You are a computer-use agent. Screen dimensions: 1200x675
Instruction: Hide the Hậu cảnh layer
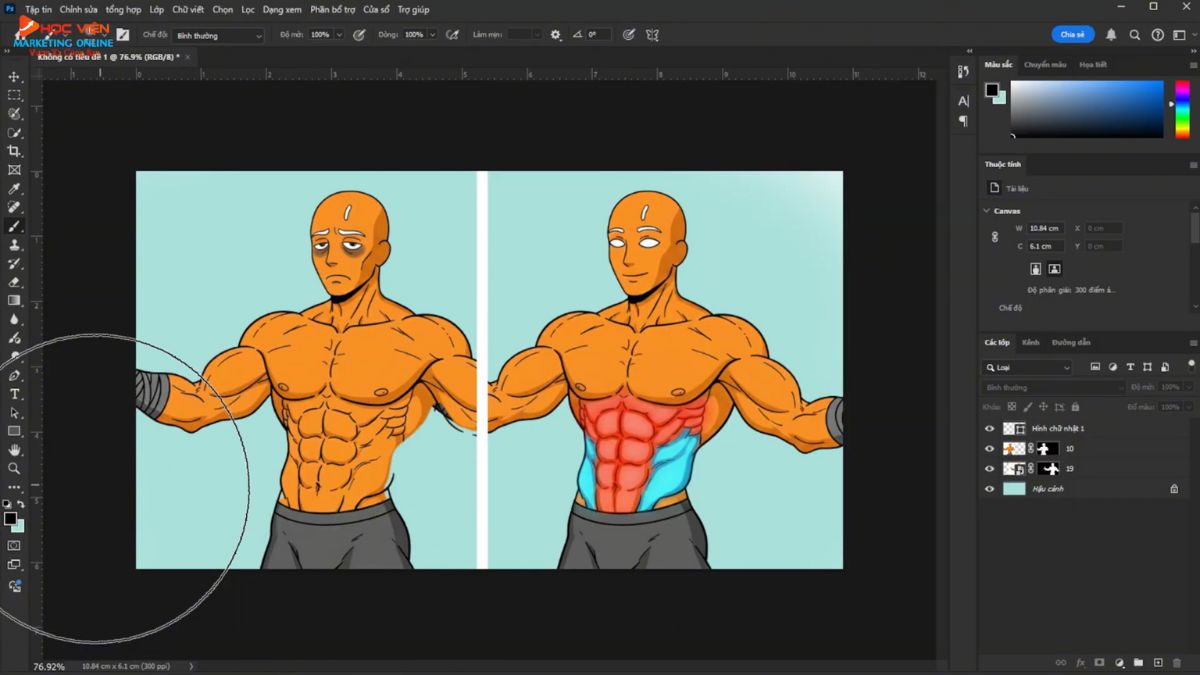990,489
